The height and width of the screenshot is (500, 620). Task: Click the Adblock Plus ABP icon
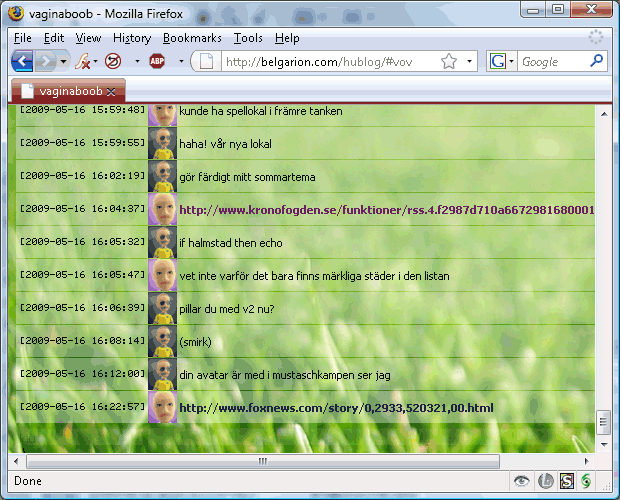click(157, 61)
